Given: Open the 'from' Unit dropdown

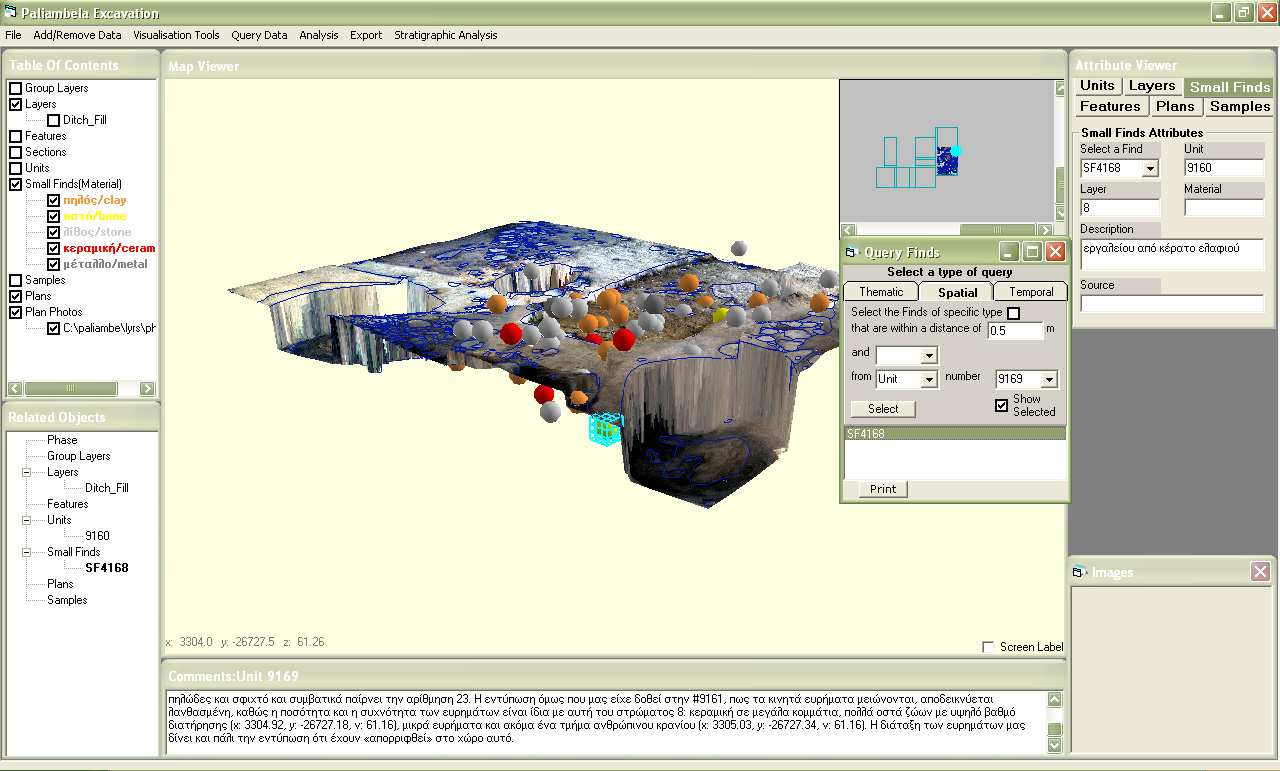Looking at the screenshot, I should 929,379.
